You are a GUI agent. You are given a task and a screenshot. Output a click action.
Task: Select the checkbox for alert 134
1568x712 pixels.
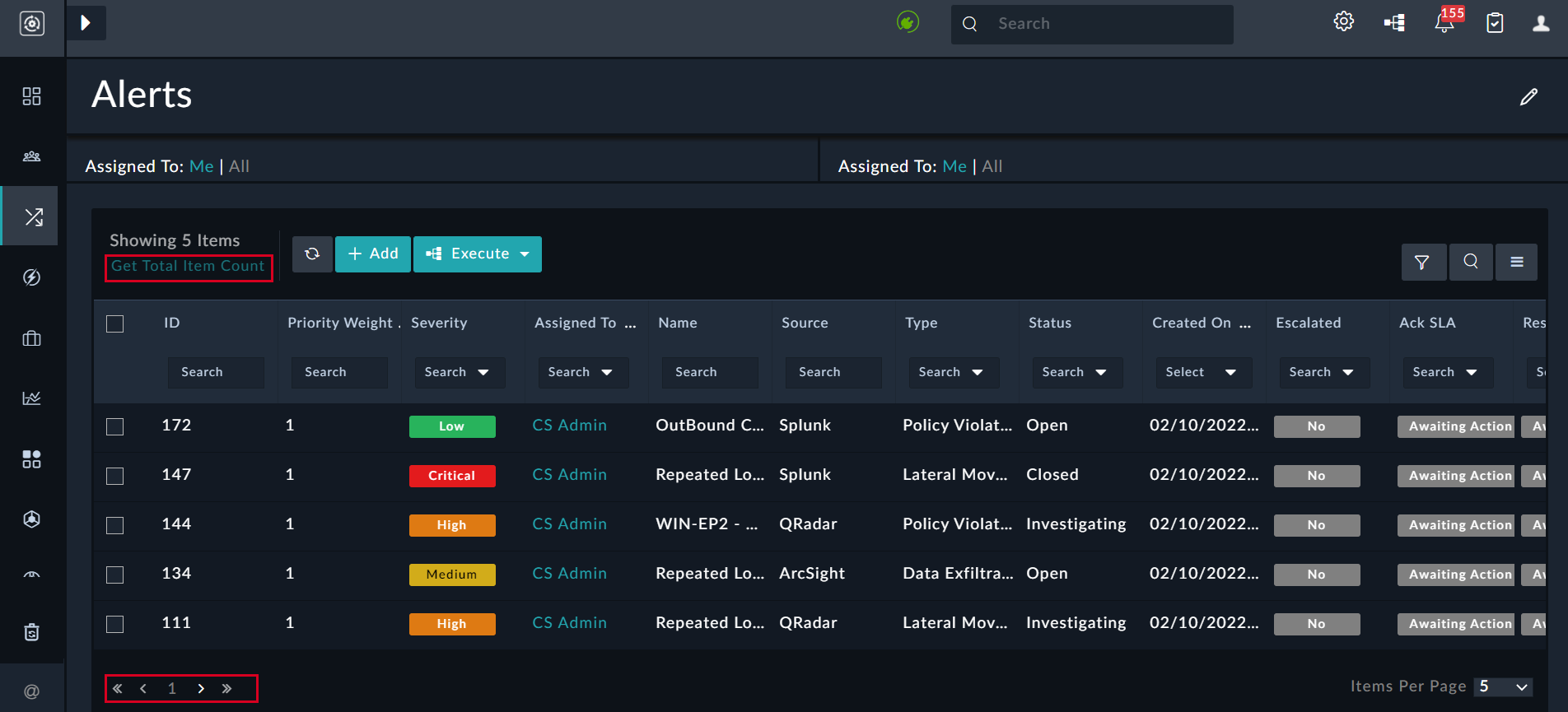[x=115, y=575]
